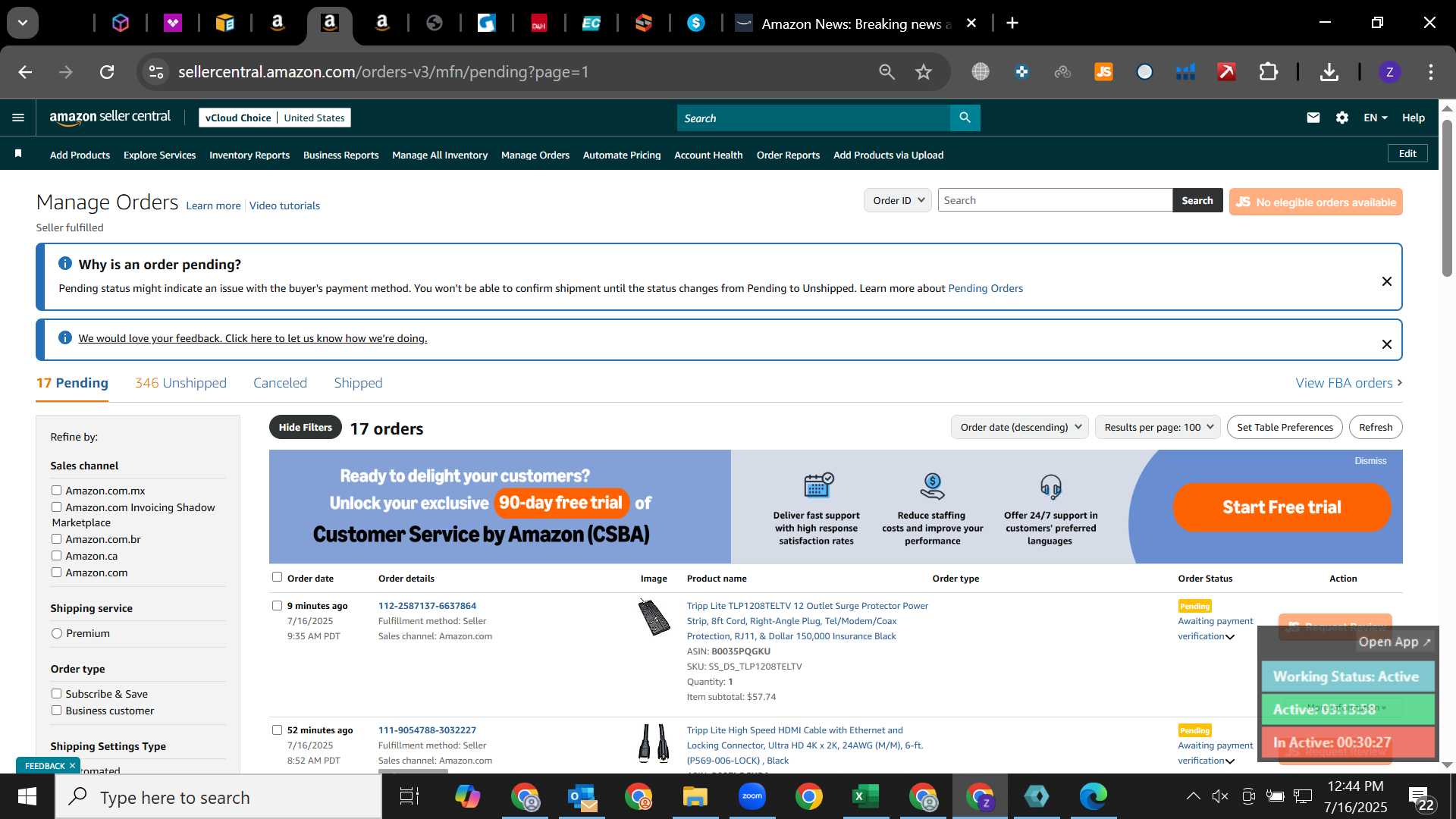This screenshot has height=819, width=1456.
Task: Check the Amazon.com.mx sales channel
Action: (56, 491)
